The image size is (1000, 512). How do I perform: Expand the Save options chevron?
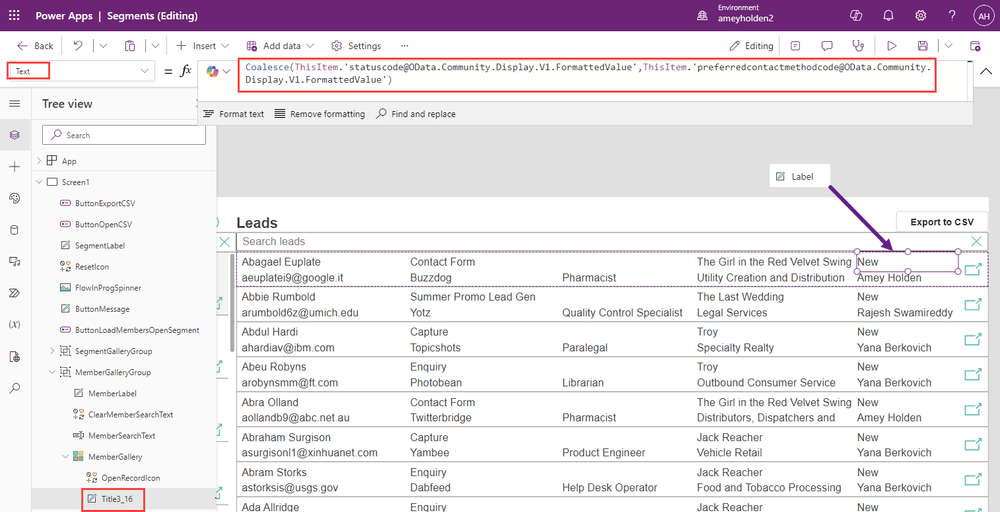click(948, 46)
